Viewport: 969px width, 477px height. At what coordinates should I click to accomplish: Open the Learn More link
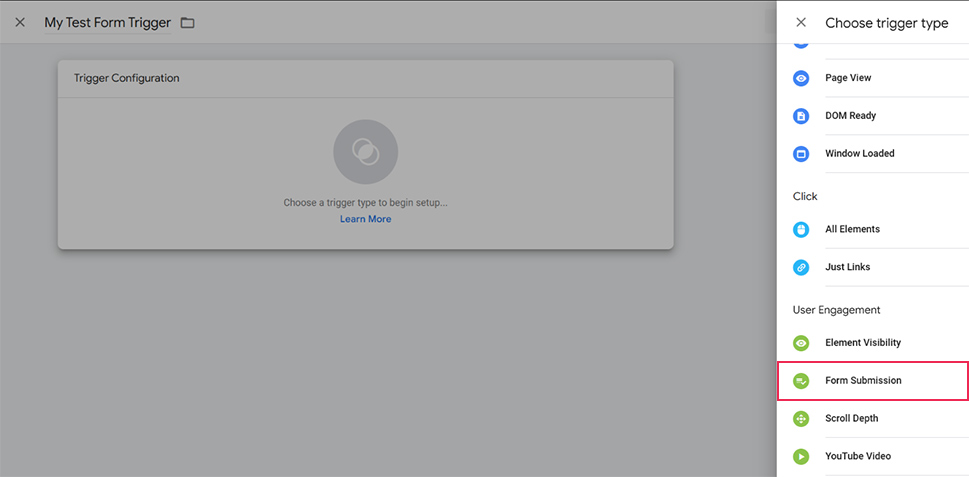click(365, 219)
